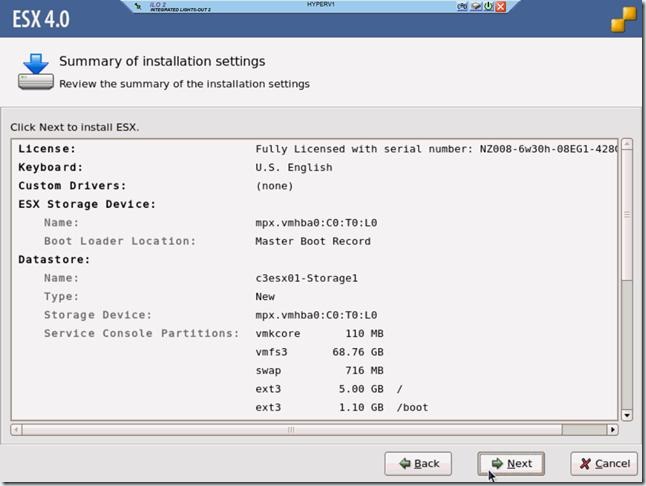
Task: Click the summary list scroll-up arrow
Action: click(627, 144)
